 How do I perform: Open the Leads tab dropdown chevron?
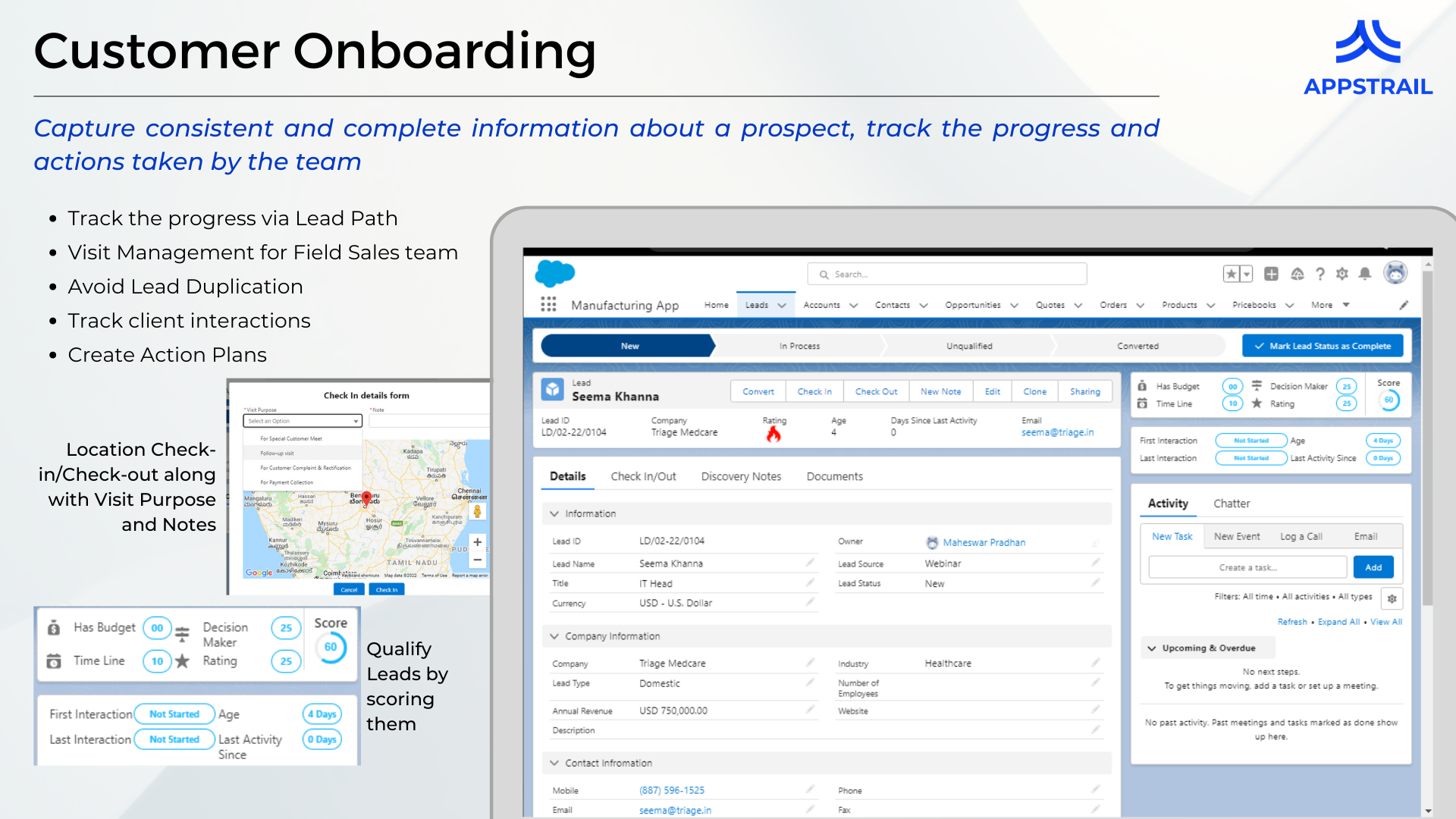[x=782, y=306]
